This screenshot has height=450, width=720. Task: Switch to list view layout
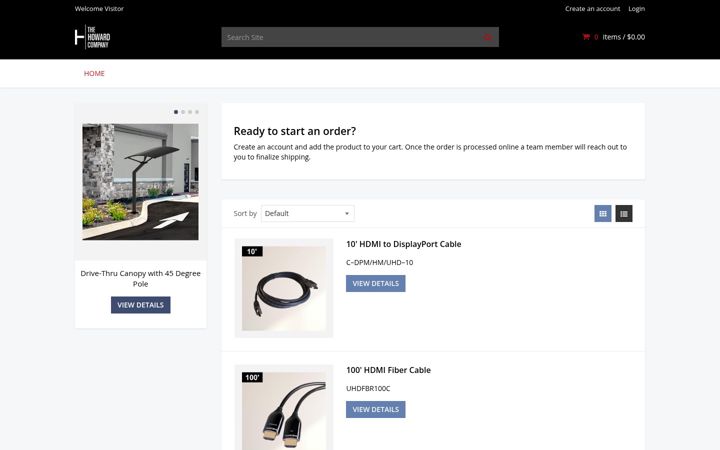click(624, 214)
